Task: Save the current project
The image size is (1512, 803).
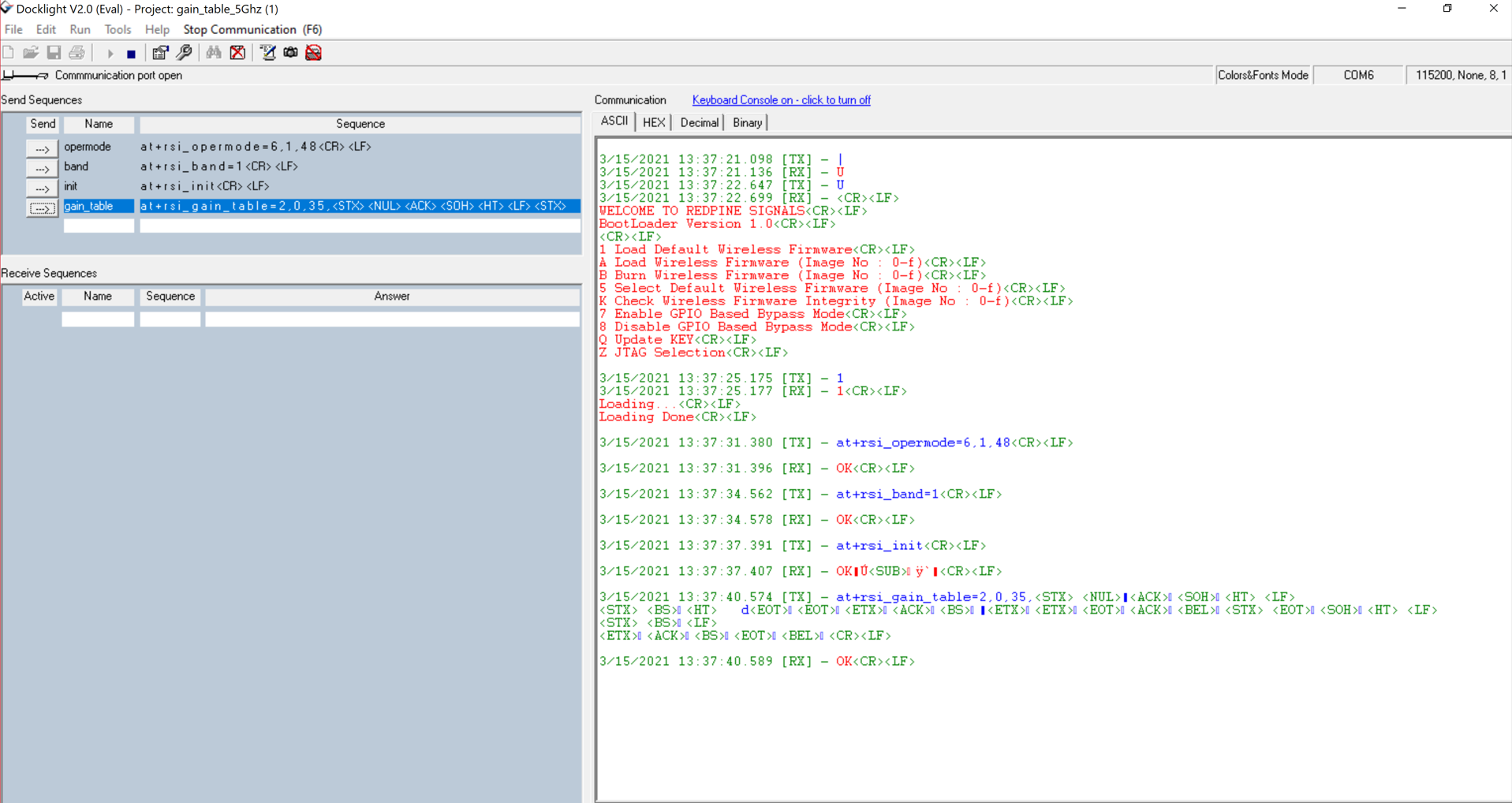Action: (54, 52)
